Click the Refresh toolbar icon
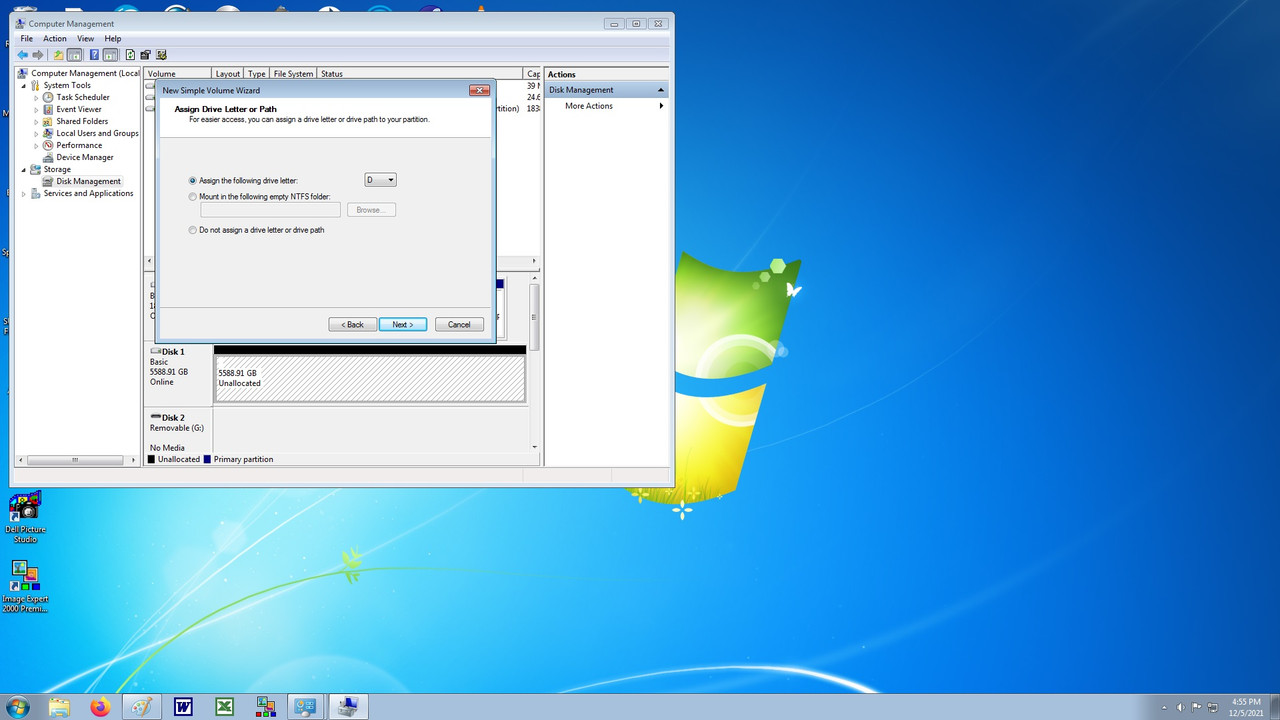This screenshot has height=720, width=1280. point(130,55)
